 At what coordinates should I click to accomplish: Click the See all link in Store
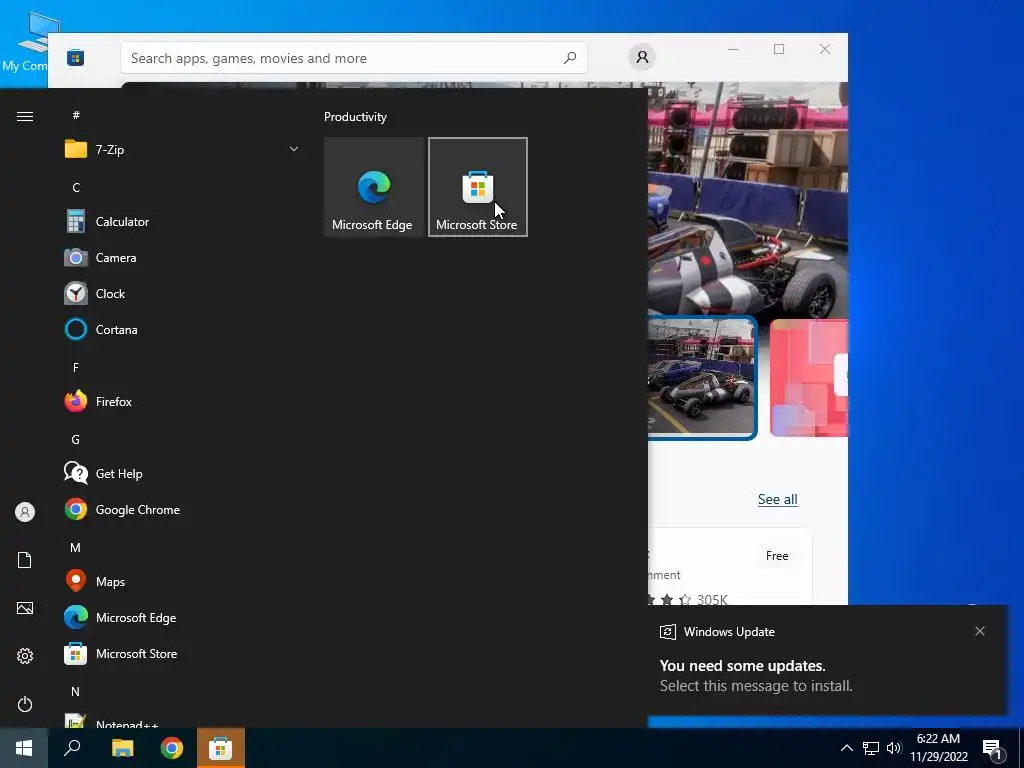(x=777, y=500)
